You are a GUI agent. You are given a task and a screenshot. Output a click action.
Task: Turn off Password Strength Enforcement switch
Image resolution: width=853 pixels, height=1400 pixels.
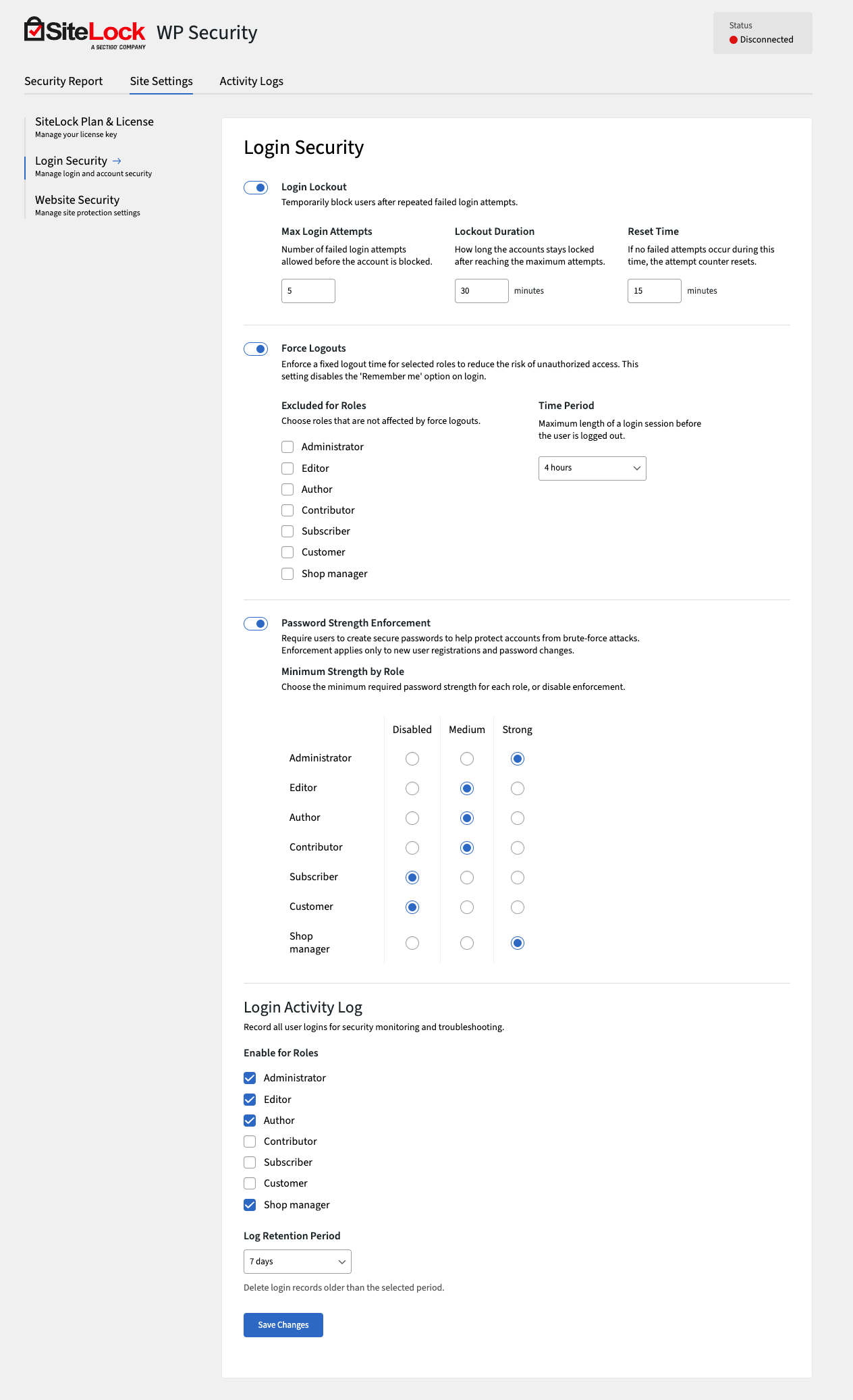(x=256, y=624)
